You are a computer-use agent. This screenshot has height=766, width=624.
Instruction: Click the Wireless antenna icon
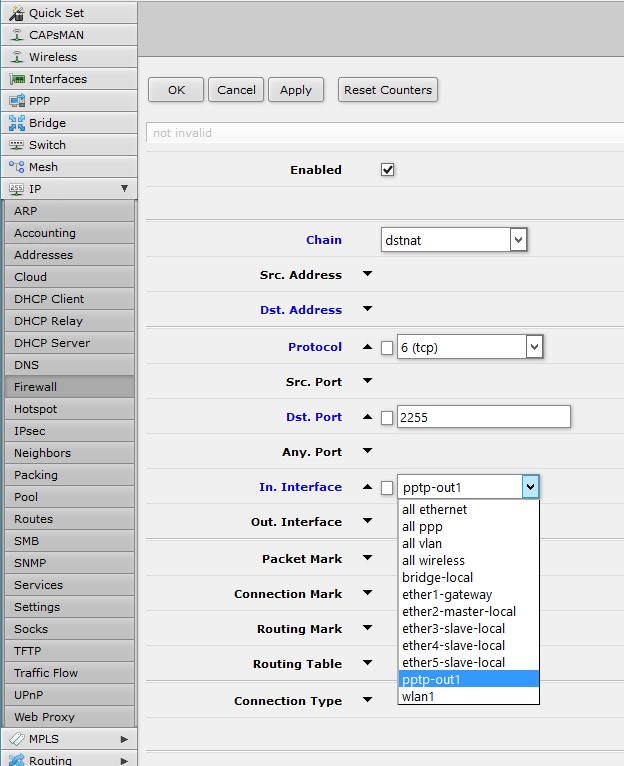17,57
